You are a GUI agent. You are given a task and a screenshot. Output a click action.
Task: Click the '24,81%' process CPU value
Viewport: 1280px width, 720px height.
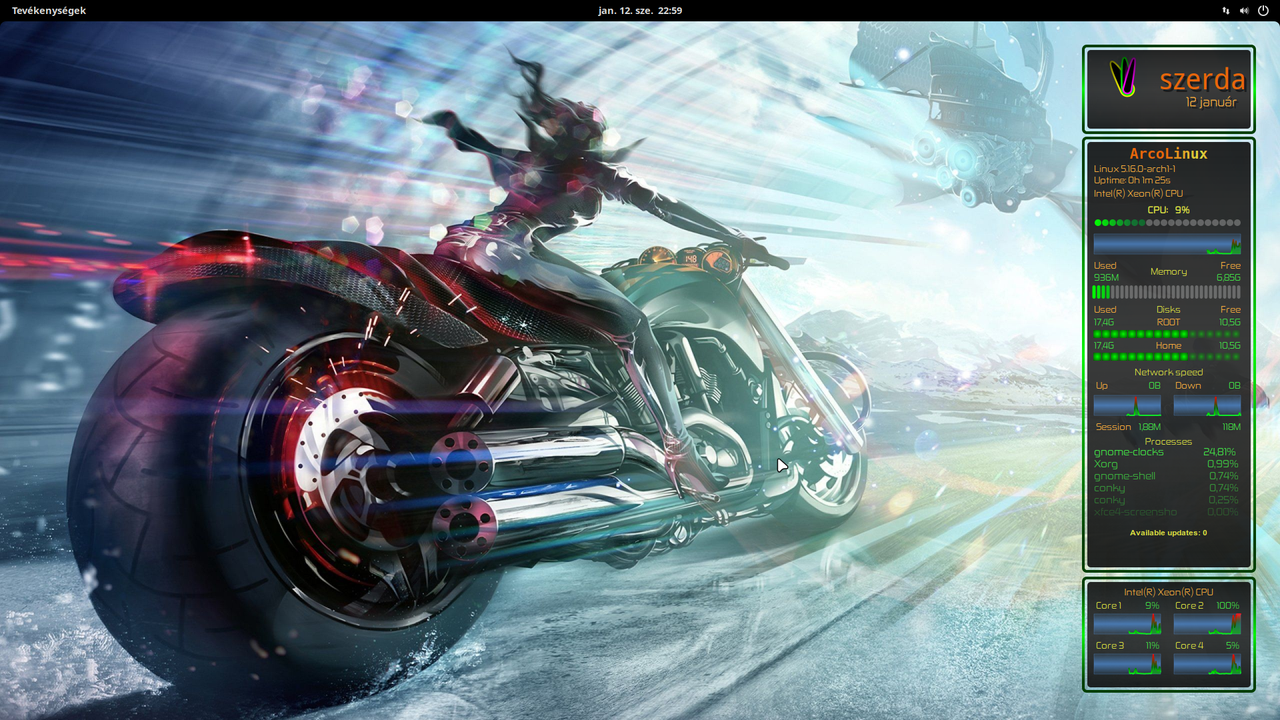coord(1220,452)
